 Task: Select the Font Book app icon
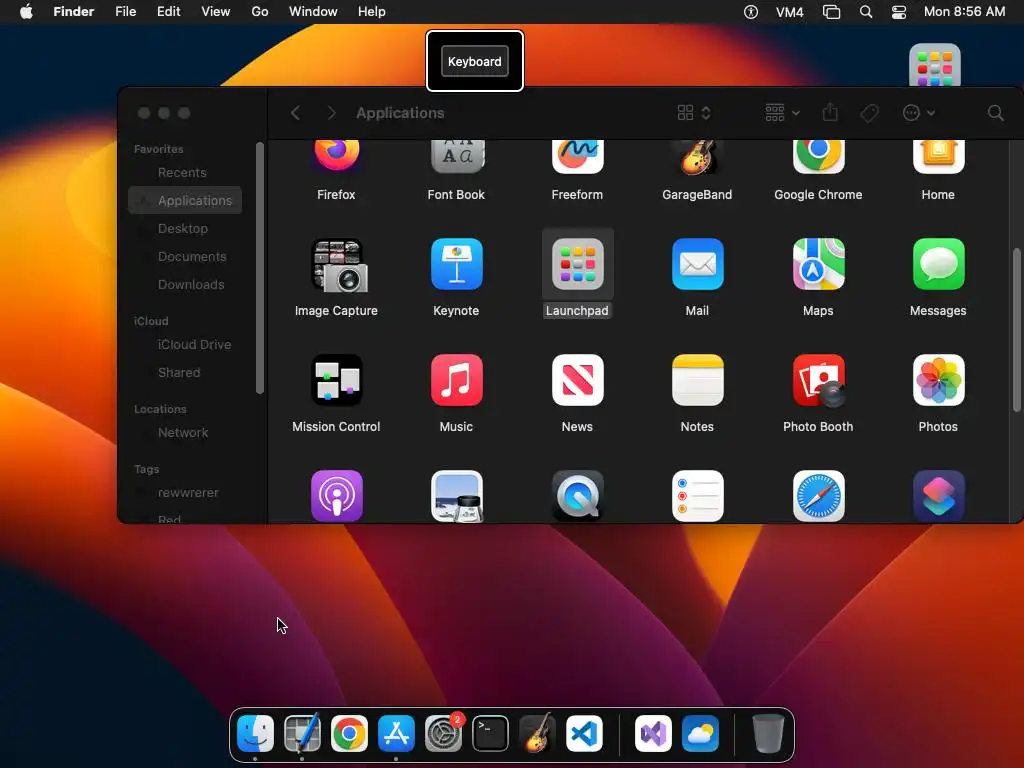(x=456, y=156)
